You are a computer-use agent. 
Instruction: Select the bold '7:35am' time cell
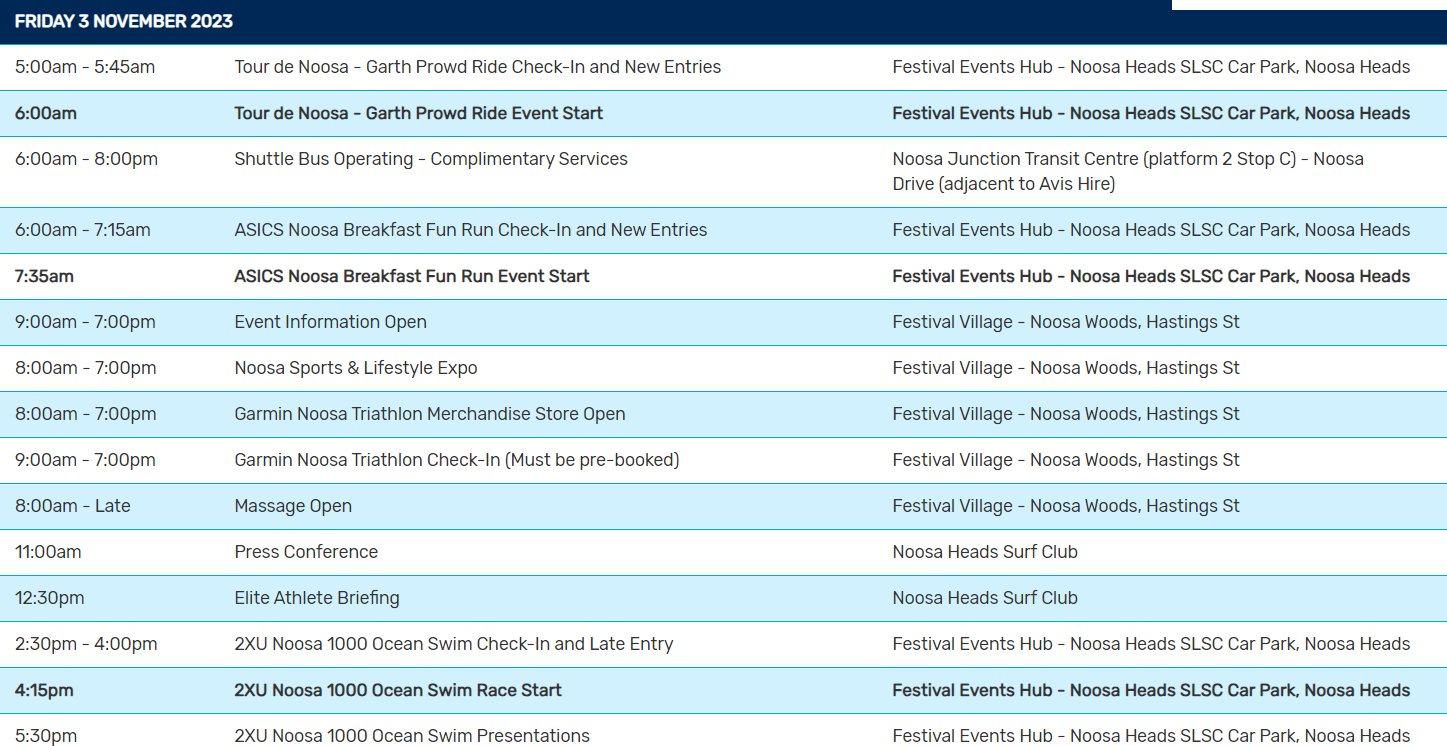44,276
